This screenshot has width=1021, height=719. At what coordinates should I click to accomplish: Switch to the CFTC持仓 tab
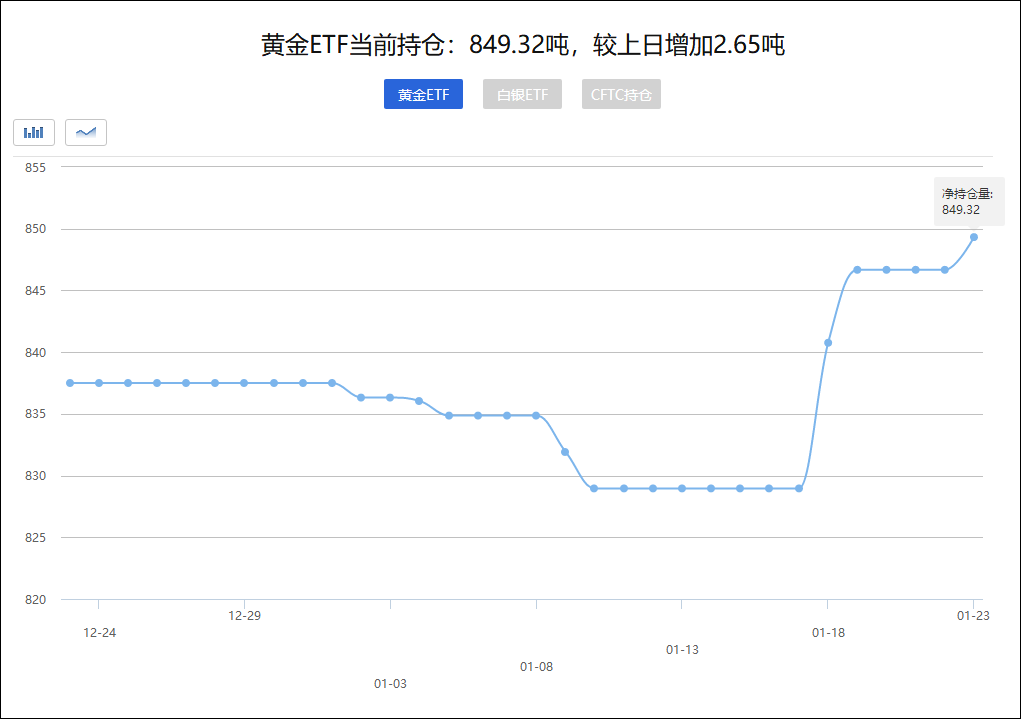[x=621, y=95]
